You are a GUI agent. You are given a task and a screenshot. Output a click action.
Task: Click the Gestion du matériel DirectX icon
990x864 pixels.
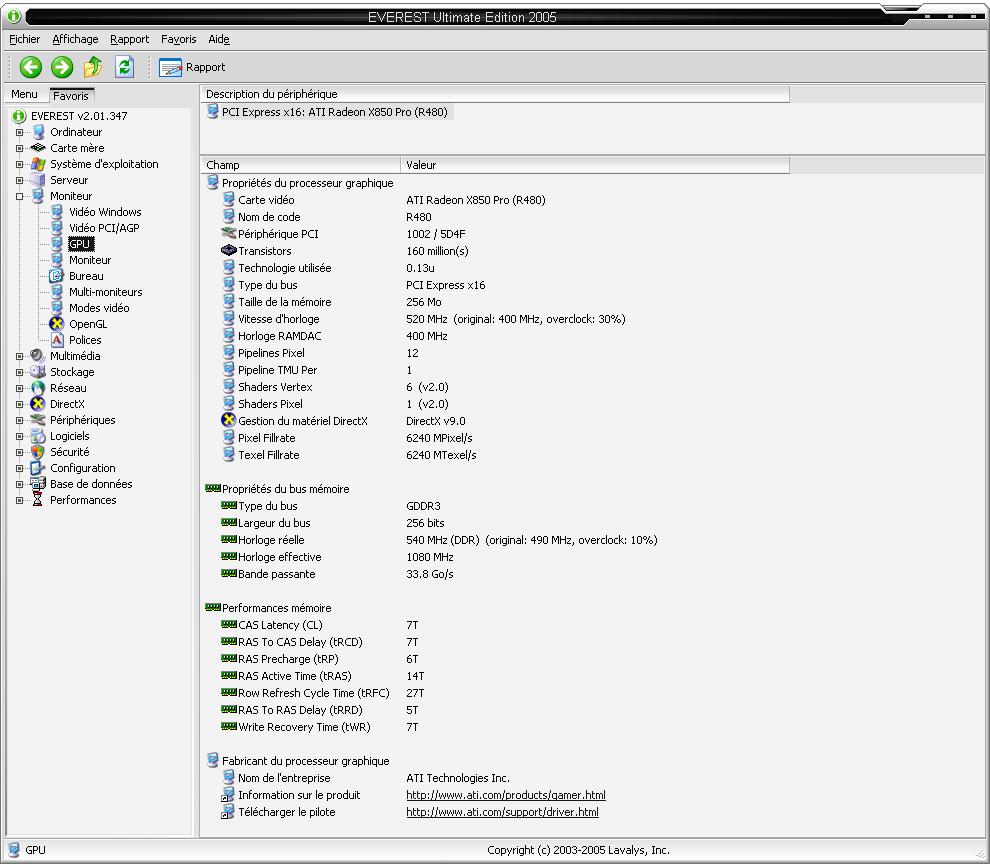229,420
